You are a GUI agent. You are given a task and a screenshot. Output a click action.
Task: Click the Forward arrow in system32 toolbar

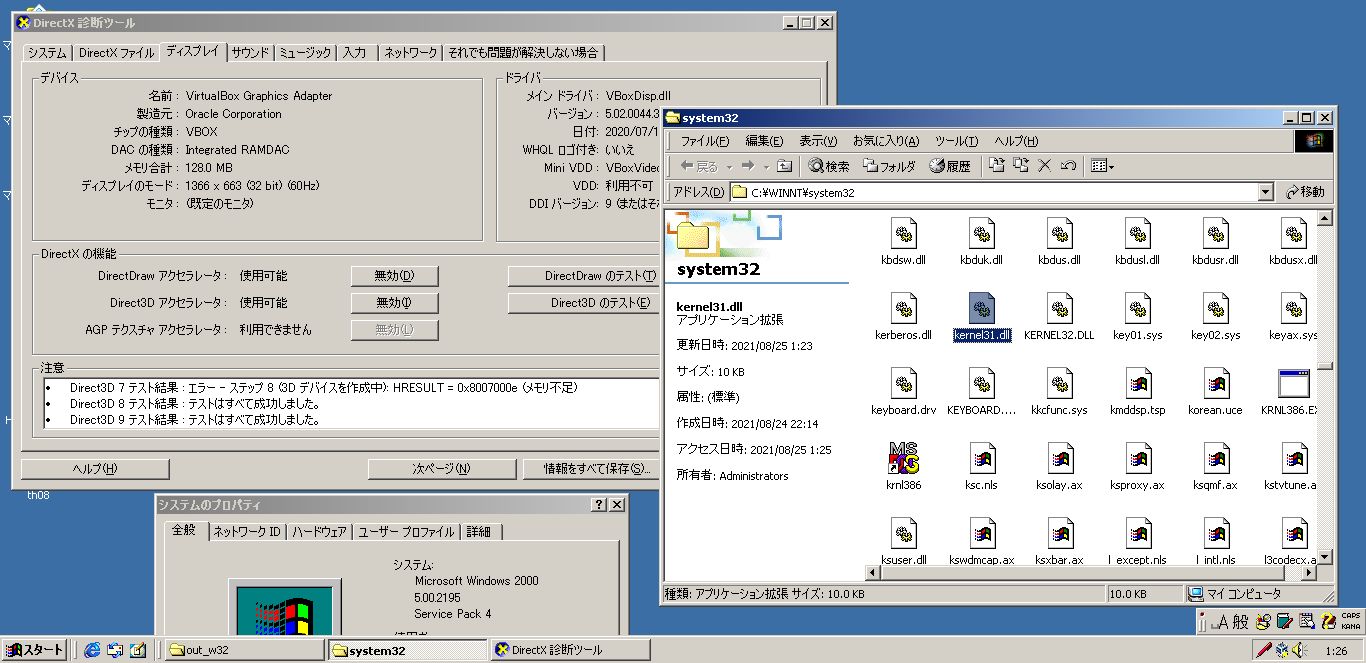747,166
